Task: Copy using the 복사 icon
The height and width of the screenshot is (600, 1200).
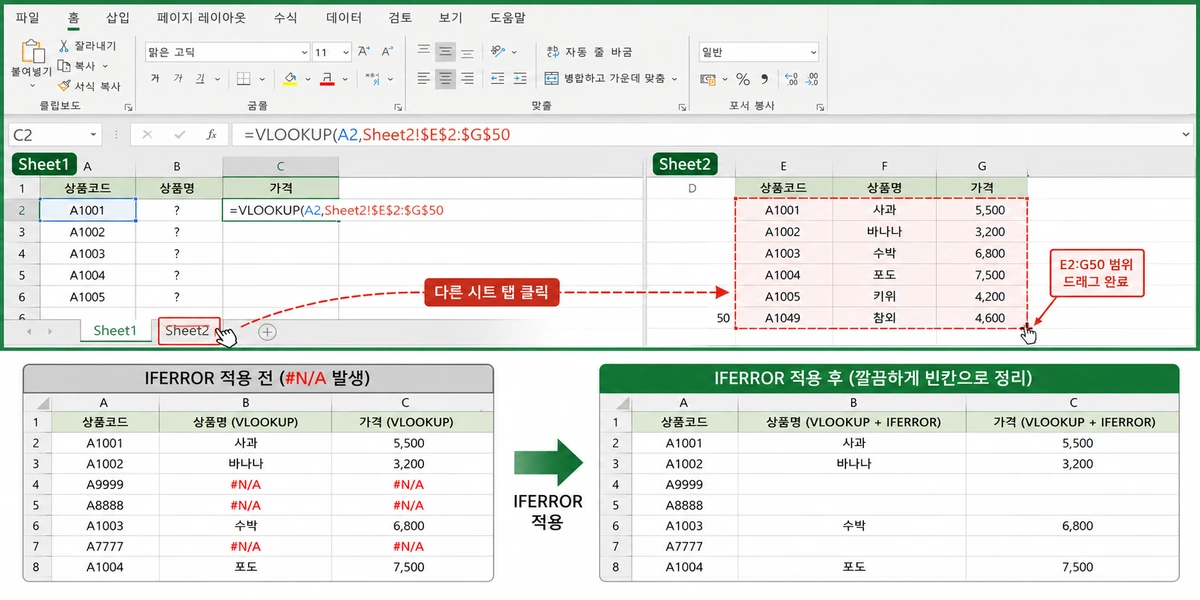Action: point(64,66)
